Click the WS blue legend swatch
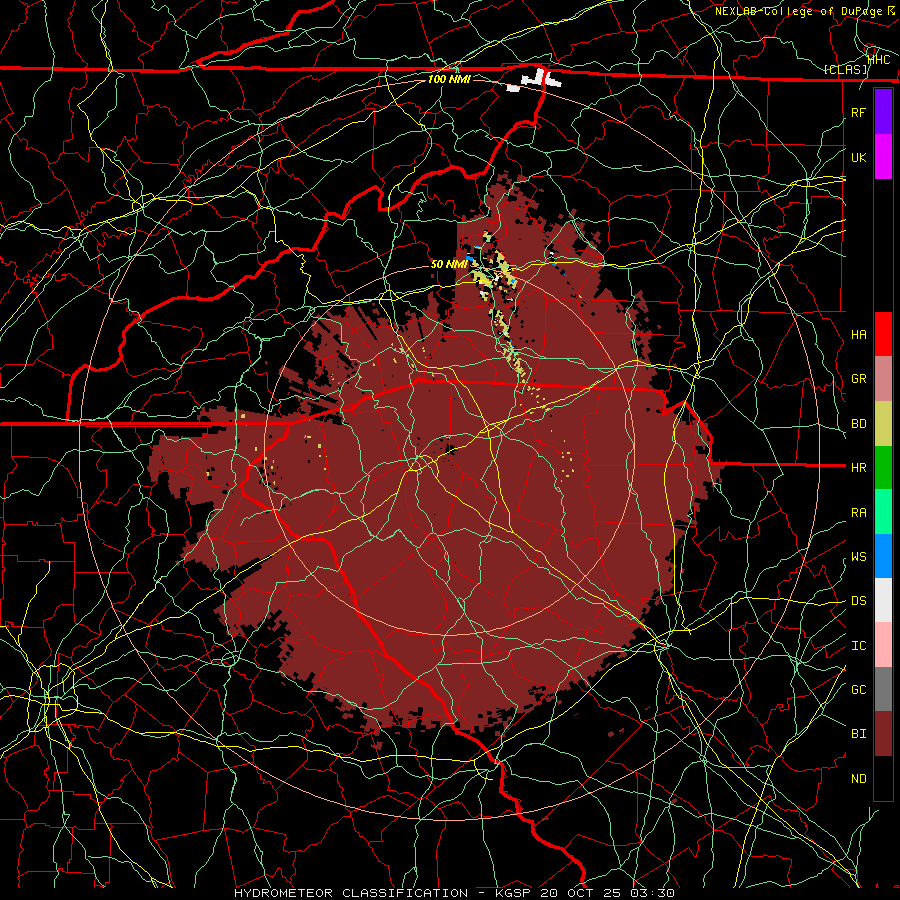The height and width of the screenshot is (900, 900). click(883, 556)
